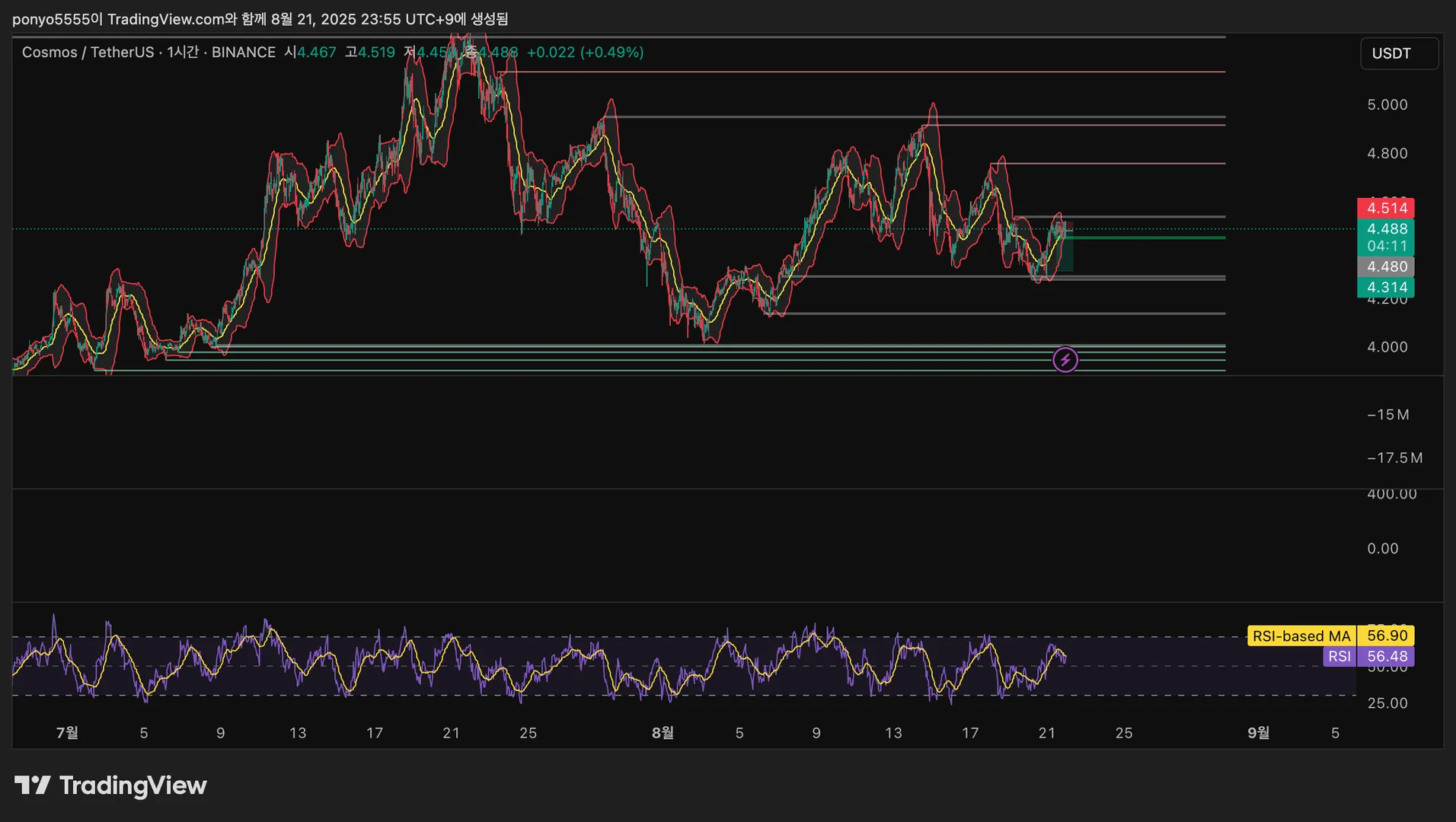Click the TradingView logo at bottom left
Viewport: 1456px width, 822px height.
(110, 785)
